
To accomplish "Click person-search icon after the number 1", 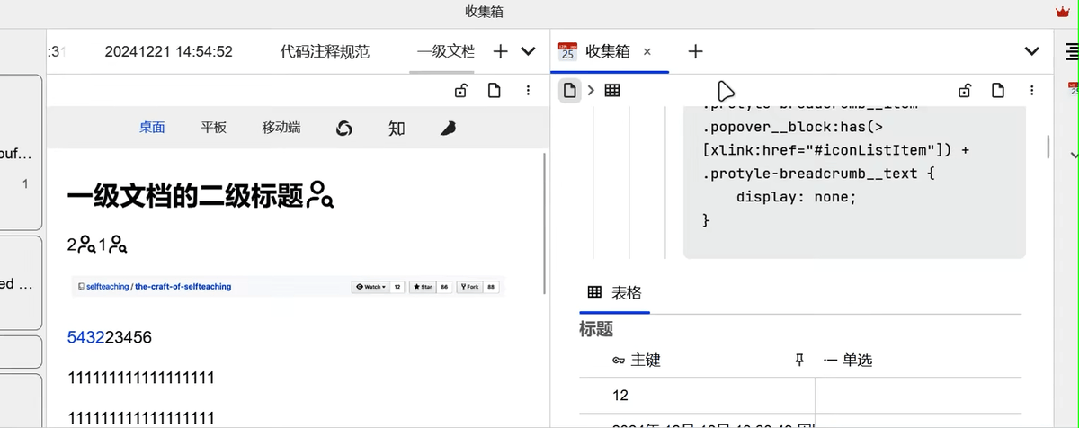I will [x=118, y=244].
